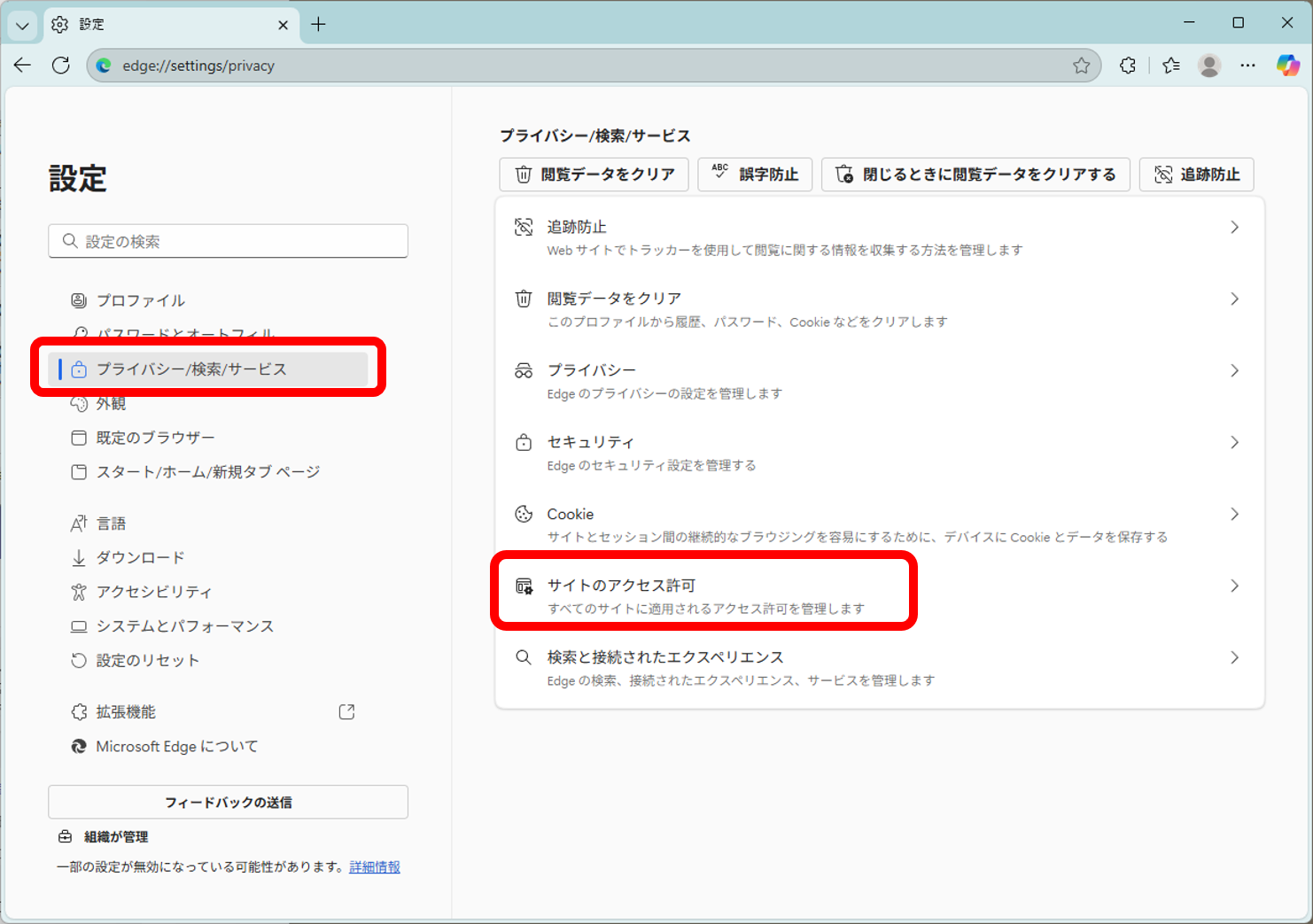Expand the セキュリティ row chevron
The width and height of the screenshot is (1313, 924).
pyautogui.click(x=1234, y=442)
